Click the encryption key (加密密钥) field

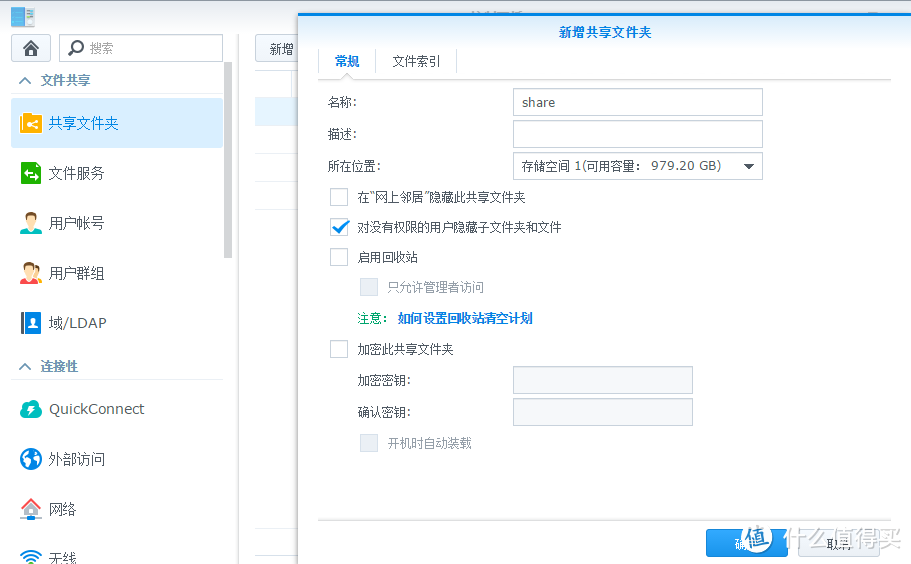click(x=602, y=380)
